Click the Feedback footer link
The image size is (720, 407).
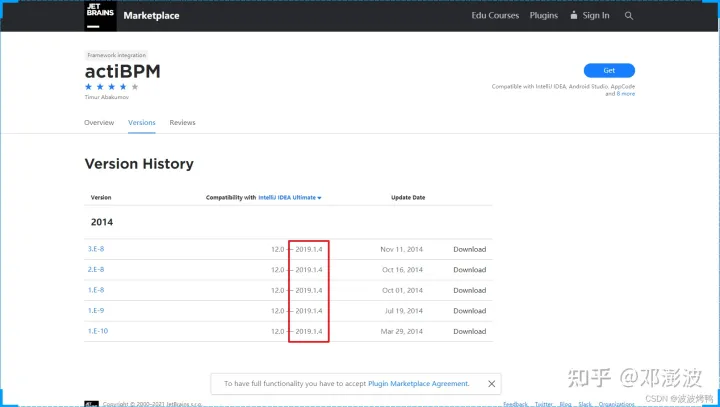515,404
